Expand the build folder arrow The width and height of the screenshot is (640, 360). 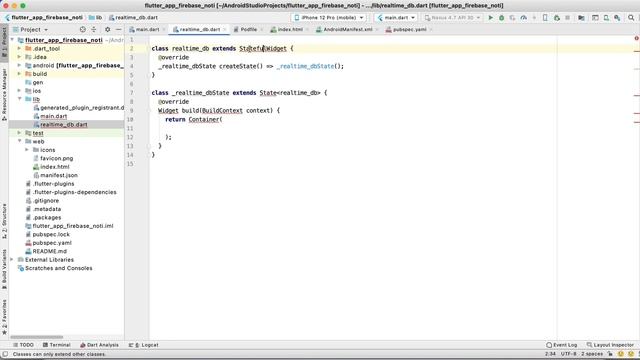coord(19,74)
